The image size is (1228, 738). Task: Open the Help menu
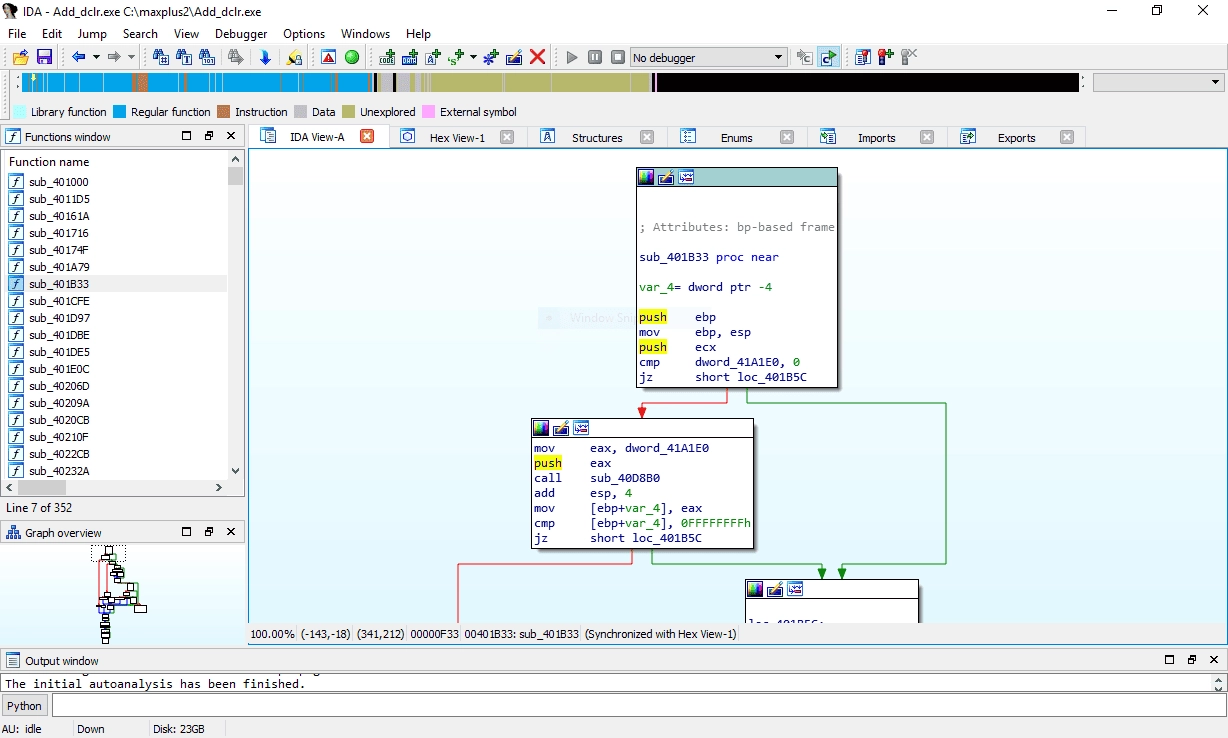[x=418, y=33]
